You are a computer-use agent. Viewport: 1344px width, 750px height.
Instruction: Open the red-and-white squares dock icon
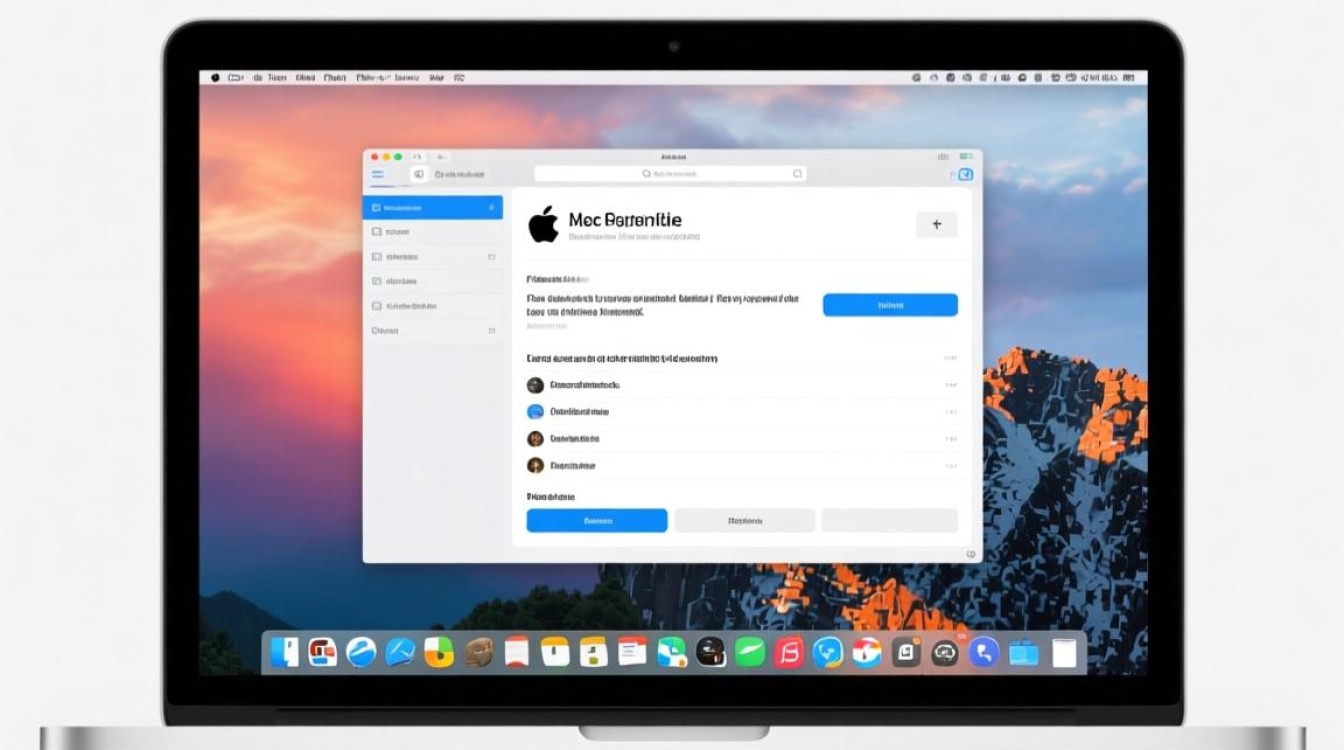point(322,652)
